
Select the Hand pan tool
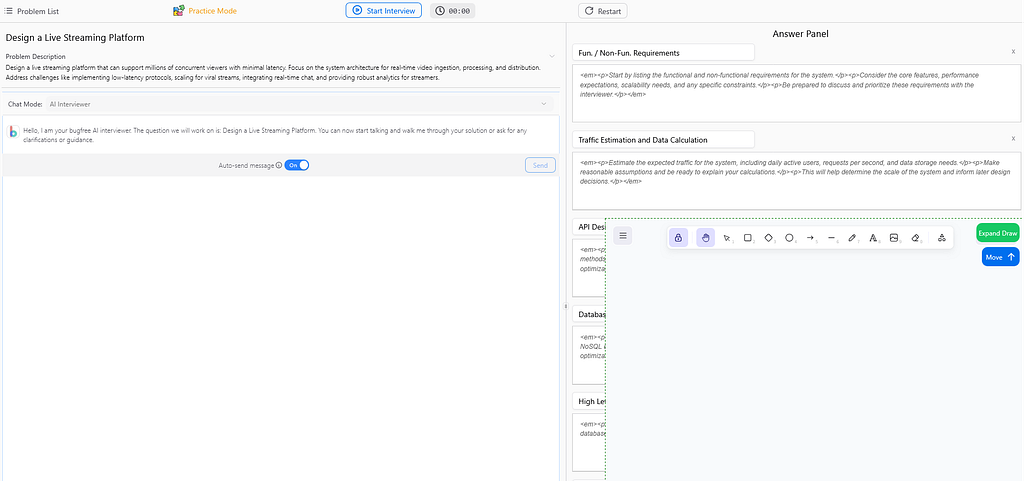705,238
